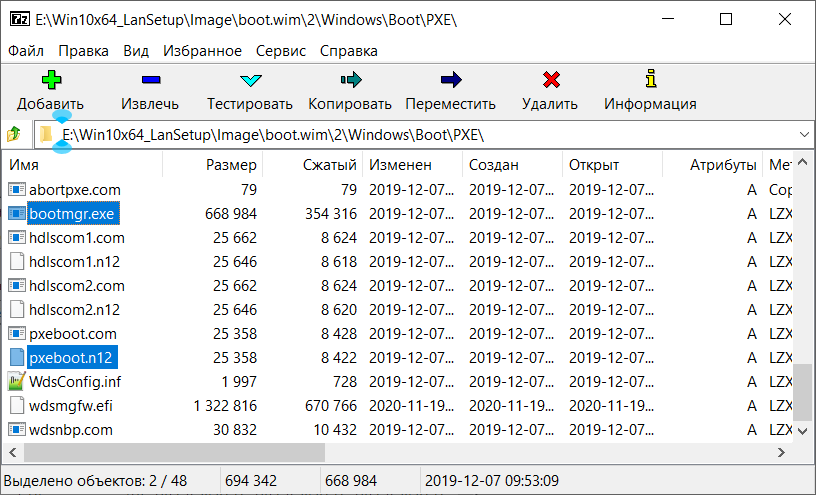Image resolution: width=816 pixels, height=495 pixels.
Task: Click the horizontal scrollbar right arrow
Action: (x=781, y=452)
